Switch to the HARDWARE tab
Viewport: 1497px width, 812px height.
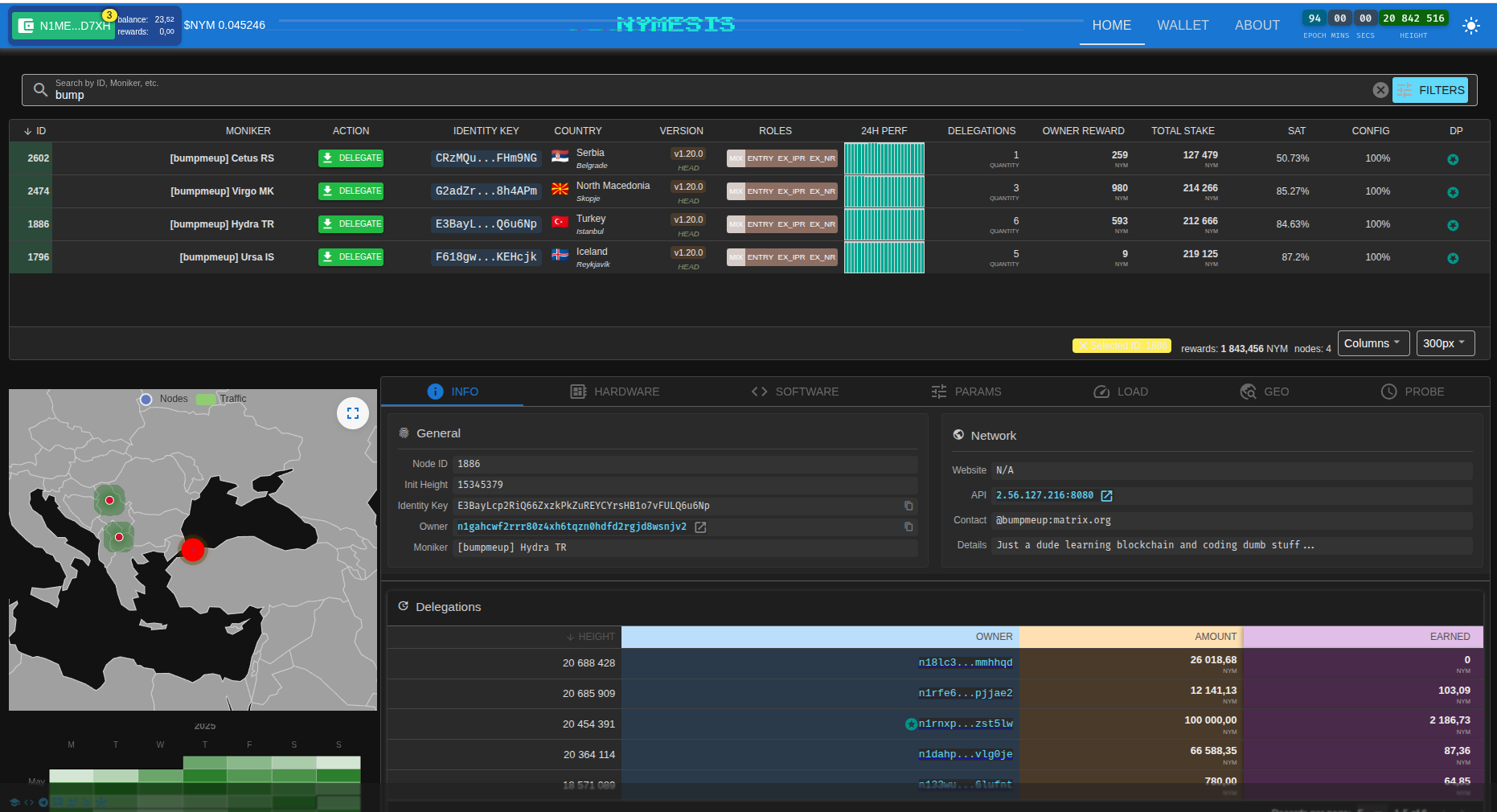(x=615, y=392)
